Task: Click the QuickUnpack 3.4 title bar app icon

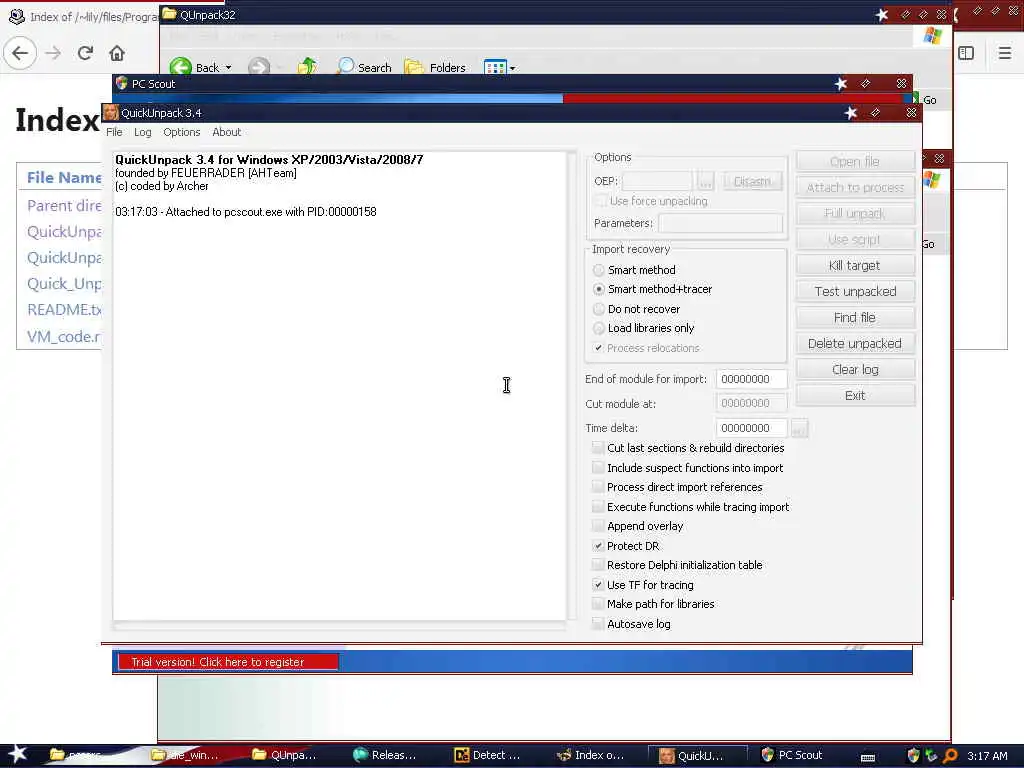Action: pos(110,112)
